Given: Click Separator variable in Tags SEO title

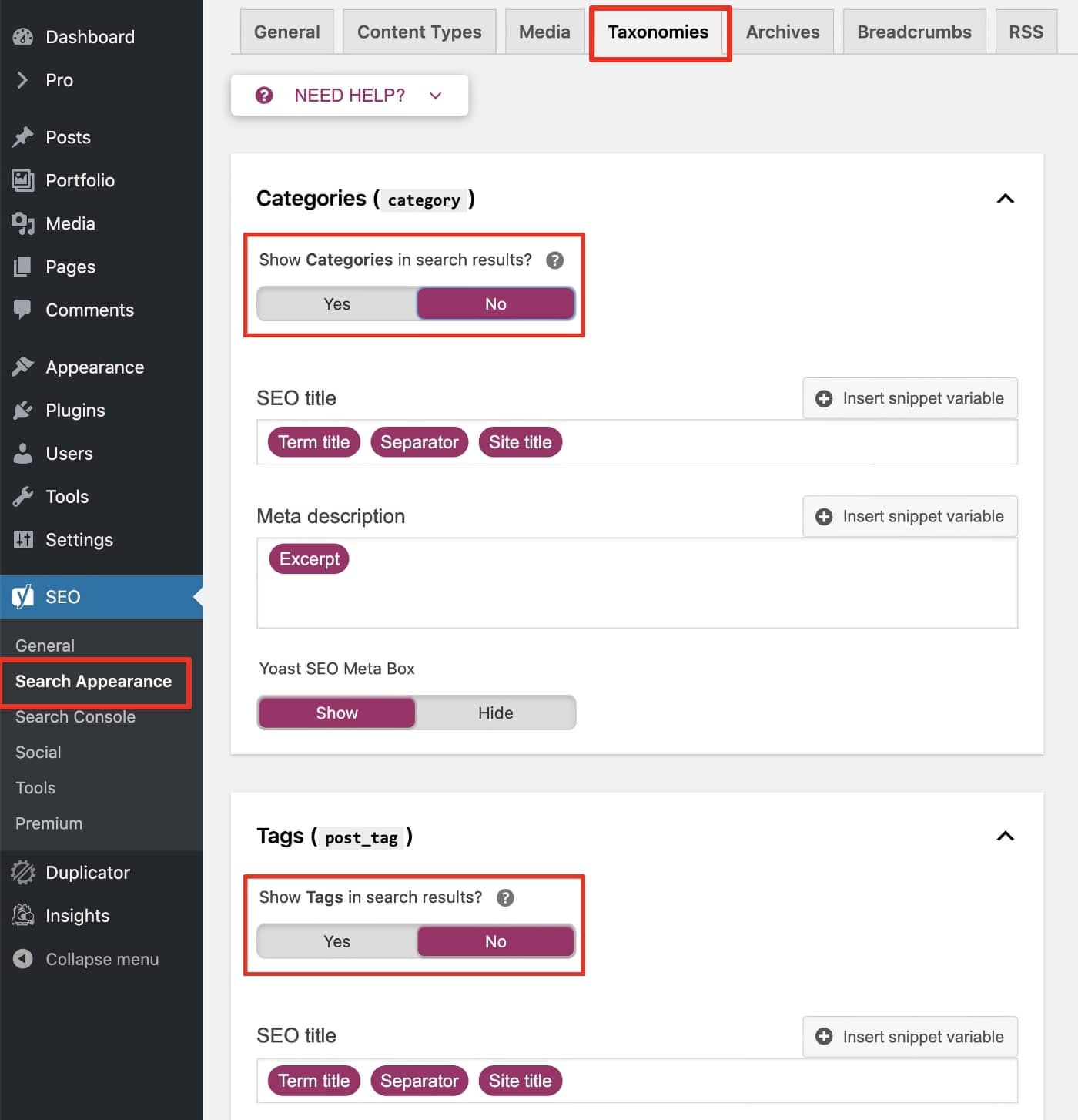Looking at the screenshot, I should (x=420, y=1081).
